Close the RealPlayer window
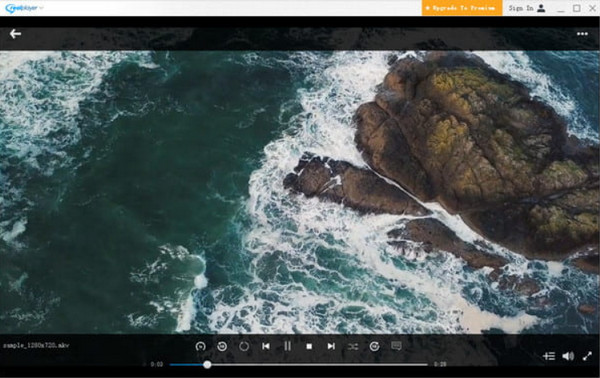Image resolution: width=600 pixels, height=378 pixels. tap(592, 8)
